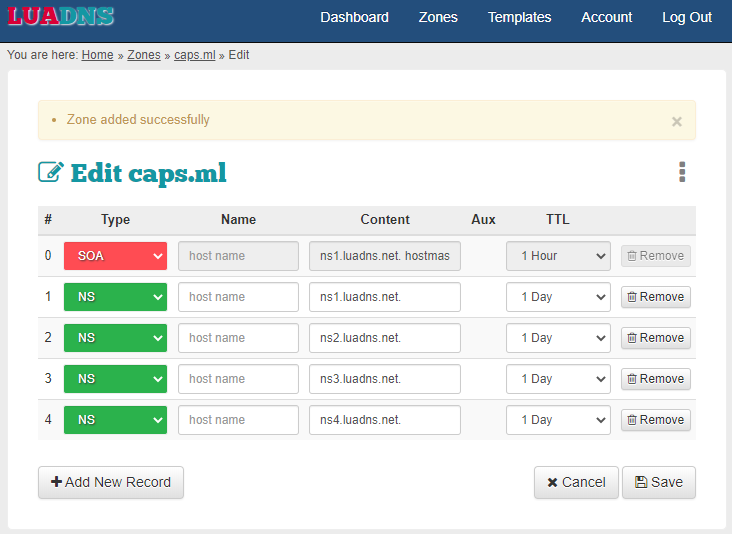Click Add New Record button
Screen dimensions: 732x534
pyautogui.click(x=111, y=482)
